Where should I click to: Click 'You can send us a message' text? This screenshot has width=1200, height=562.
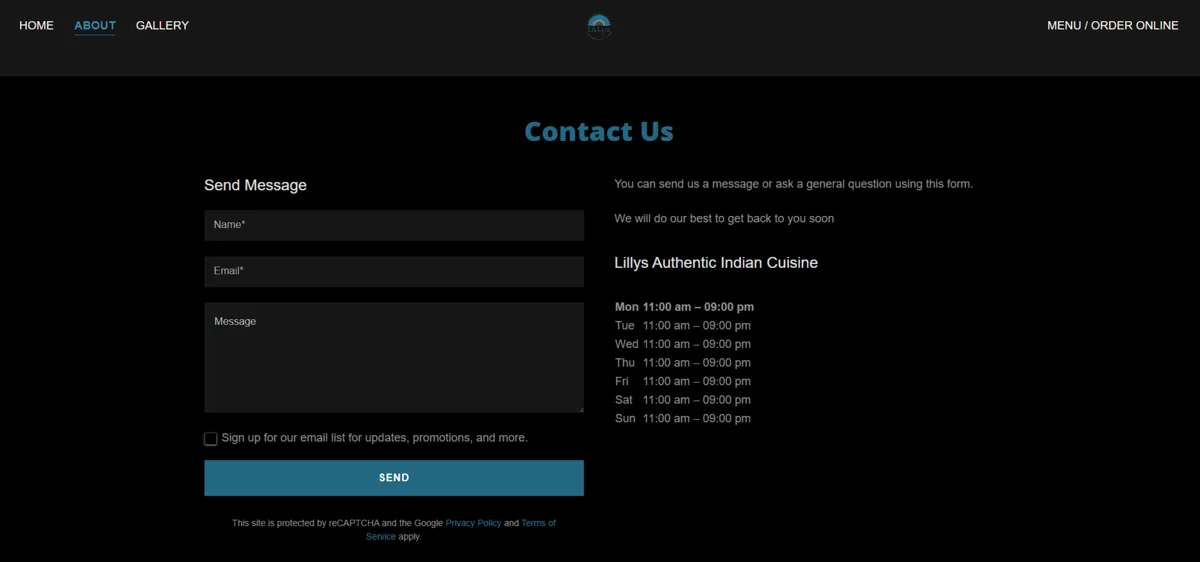click(x=793, y=184)
